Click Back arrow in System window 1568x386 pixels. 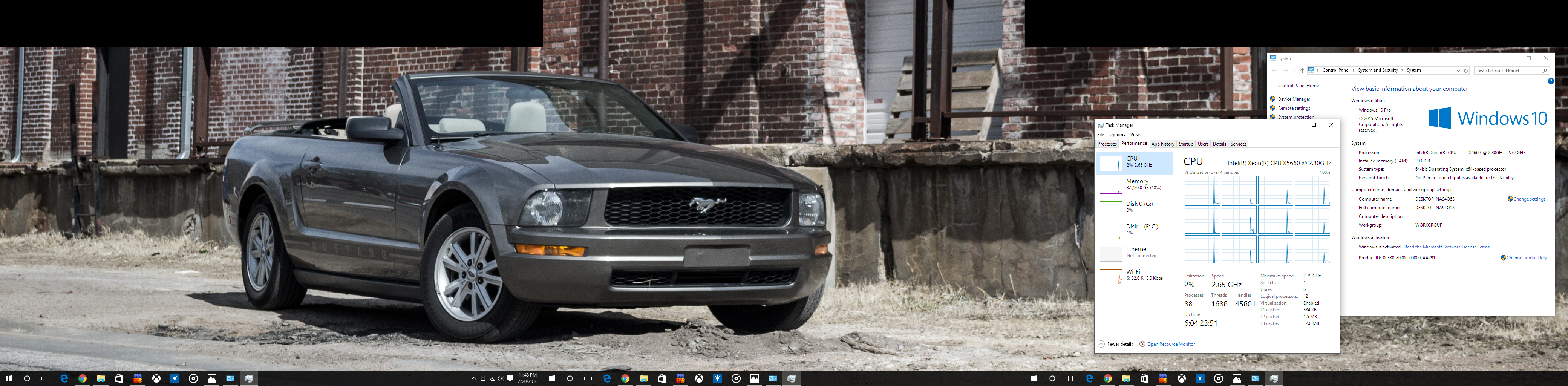[1275, 70]
